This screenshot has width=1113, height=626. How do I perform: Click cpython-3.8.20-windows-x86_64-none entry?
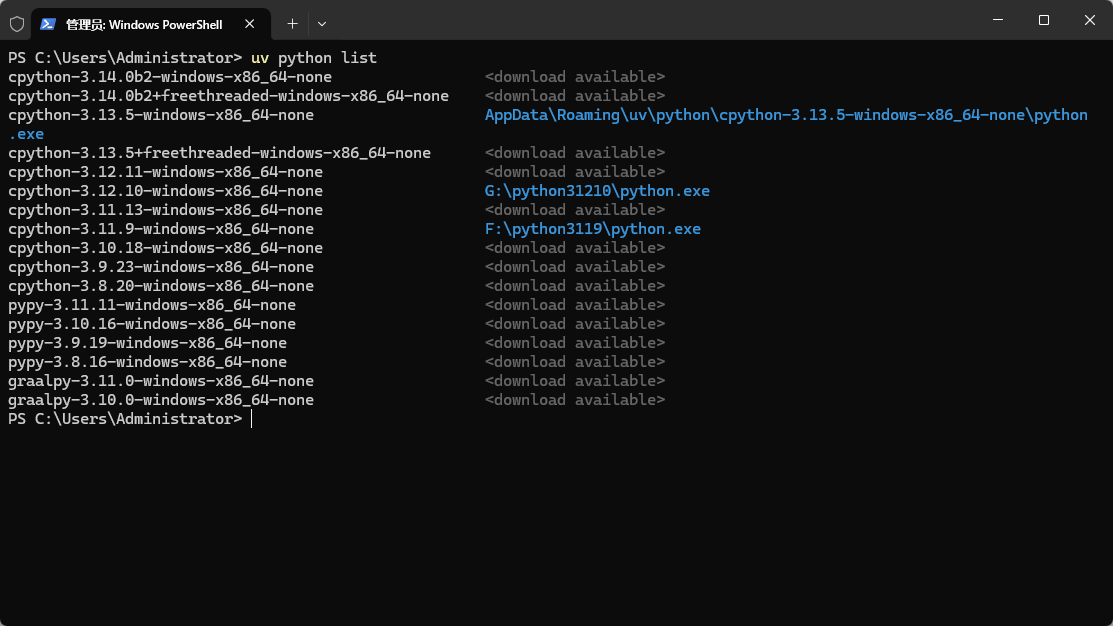point(160,286)
